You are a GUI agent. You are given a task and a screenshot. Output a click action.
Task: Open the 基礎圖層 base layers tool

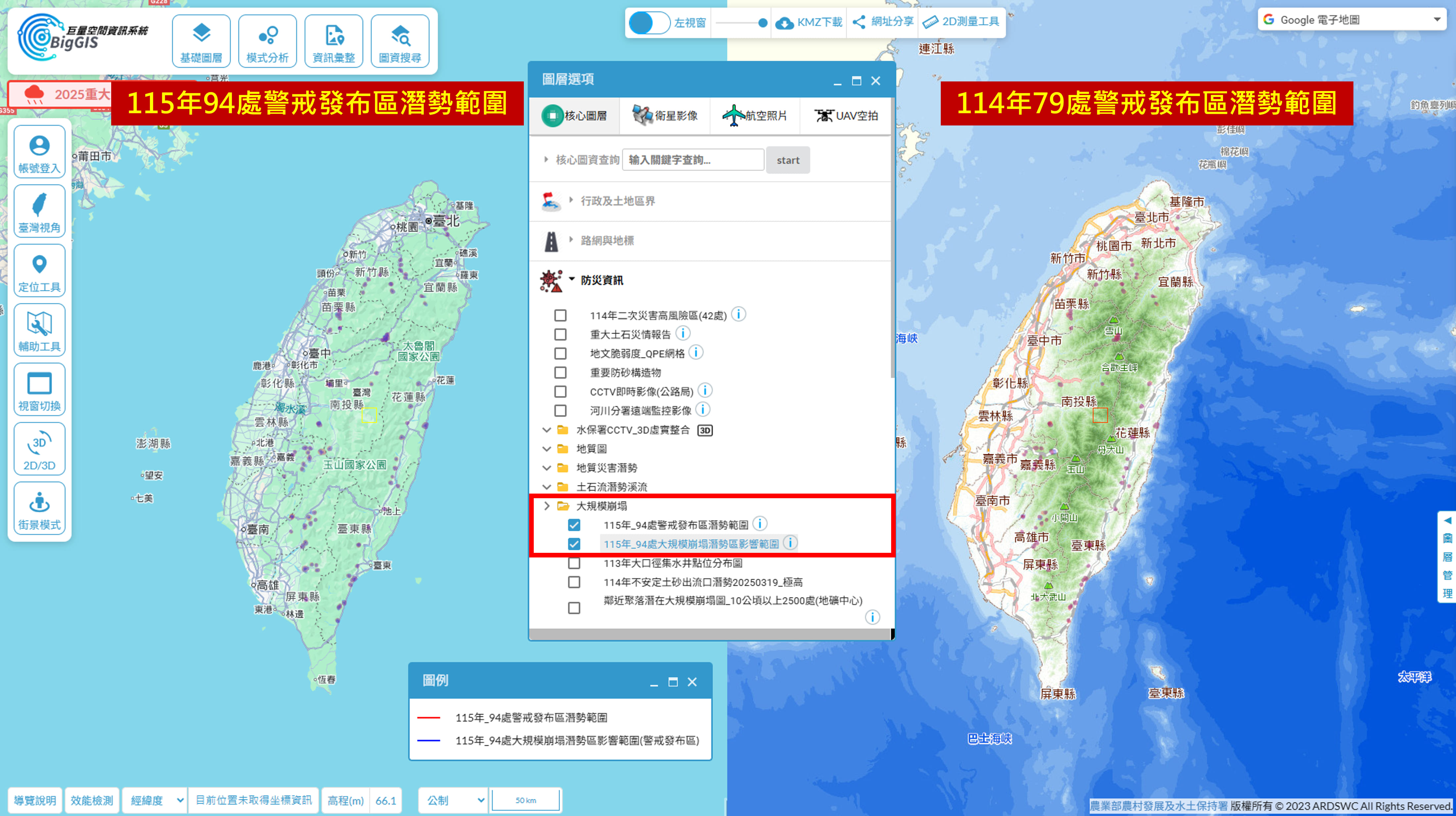pyautogui.click(x=201, y=41)
